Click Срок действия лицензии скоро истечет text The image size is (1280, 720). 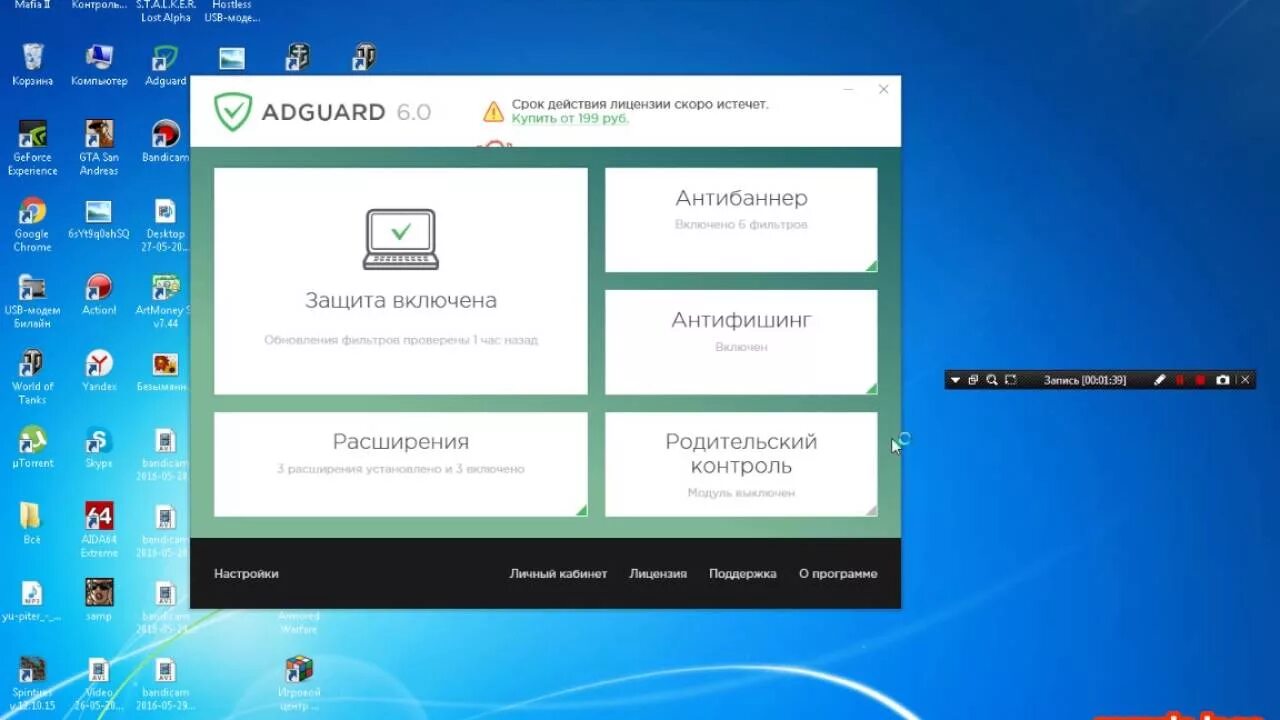640,104
